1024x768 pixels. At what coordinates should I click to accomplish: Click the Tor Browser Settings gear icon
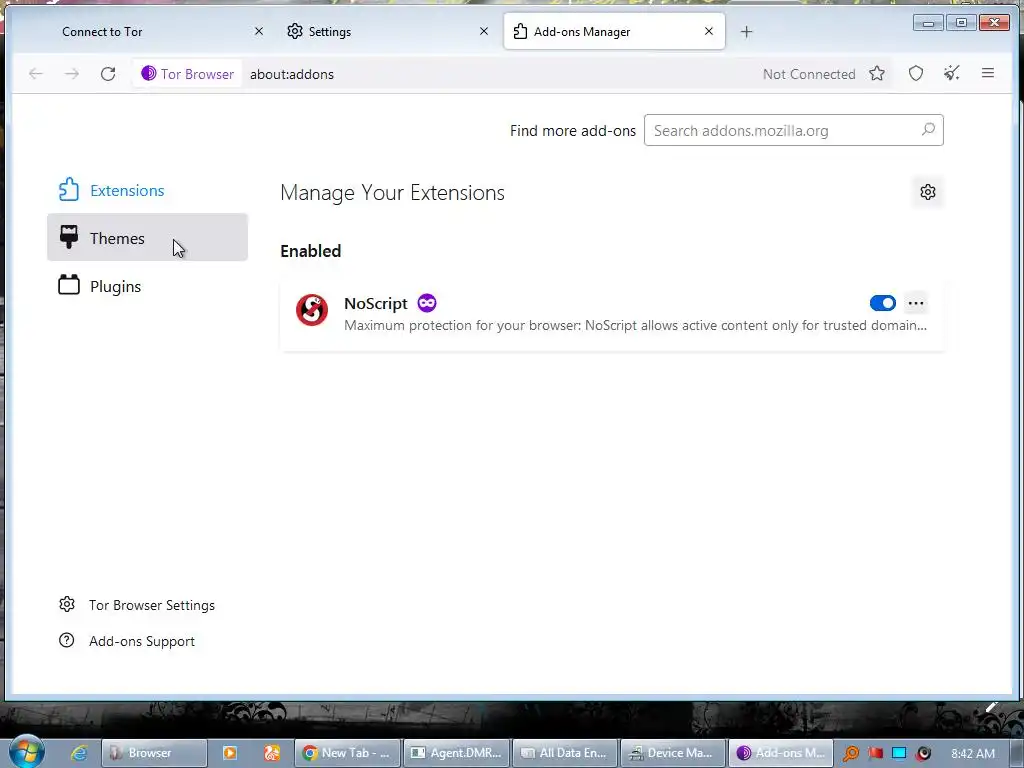[67, 604]
